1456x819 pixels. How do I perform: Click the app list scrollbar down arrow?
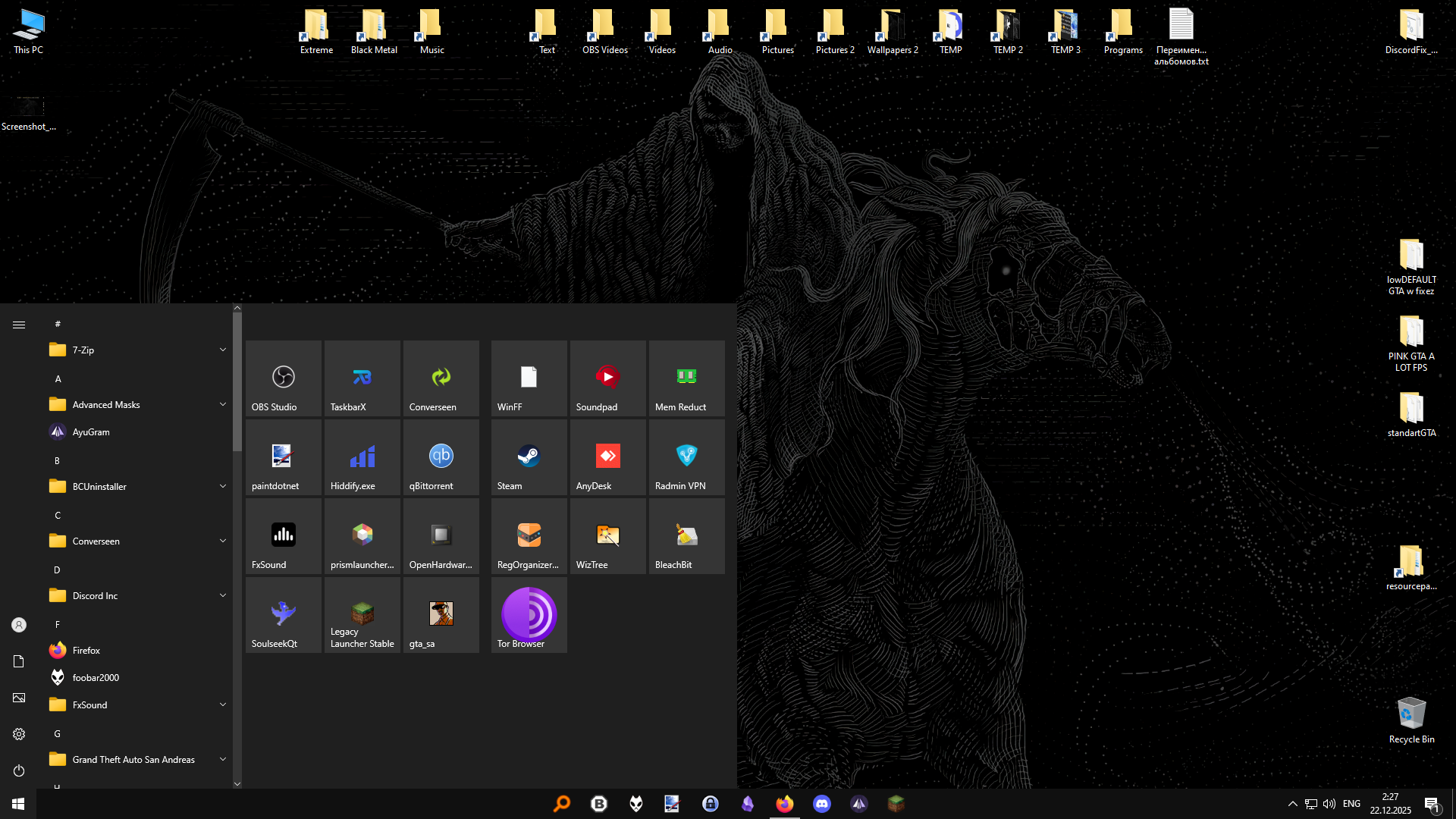237,784
